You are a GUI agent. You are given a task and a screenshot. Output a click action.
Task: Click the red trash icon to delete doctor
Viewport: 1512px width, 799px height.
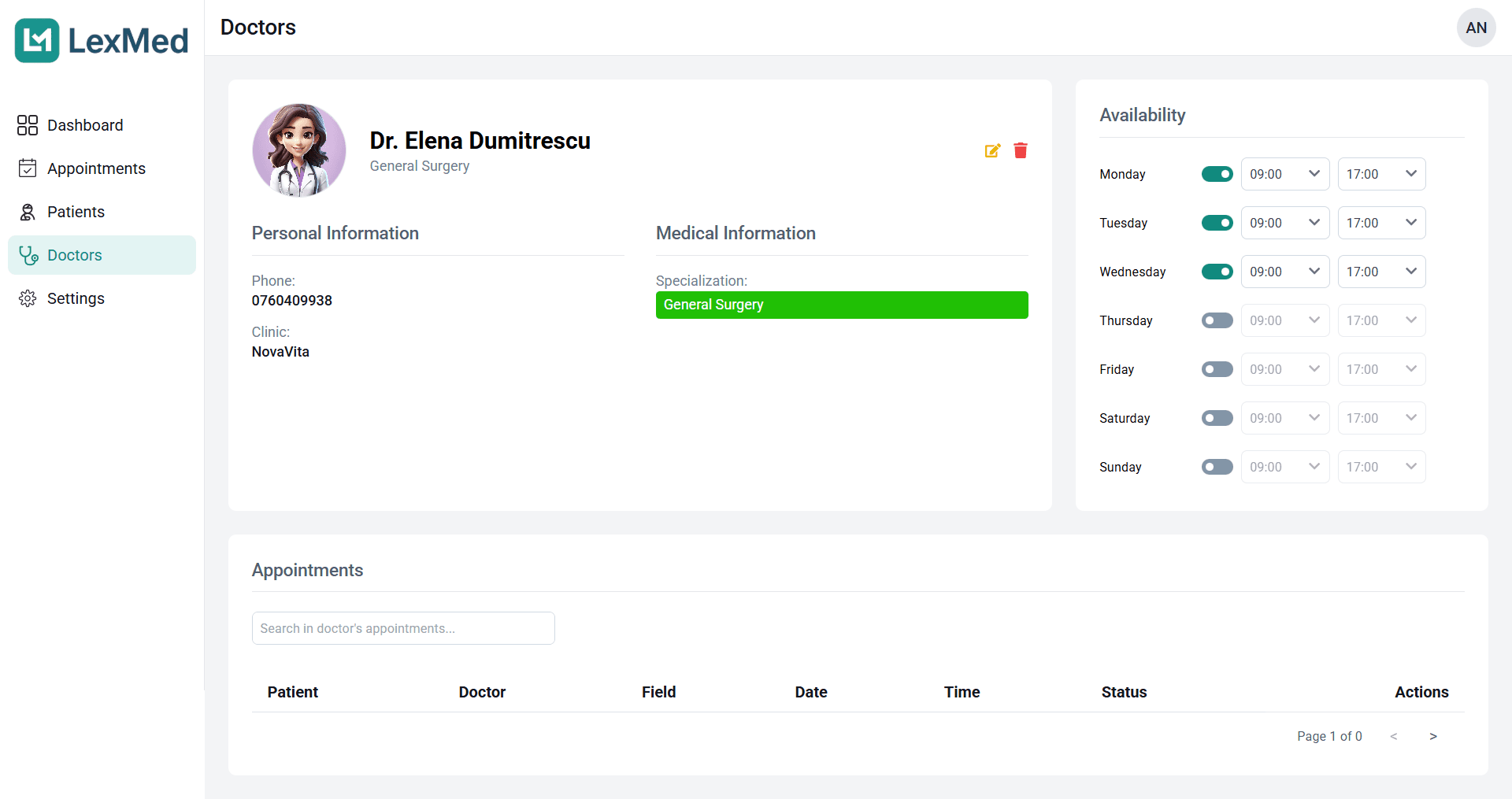1020,150
